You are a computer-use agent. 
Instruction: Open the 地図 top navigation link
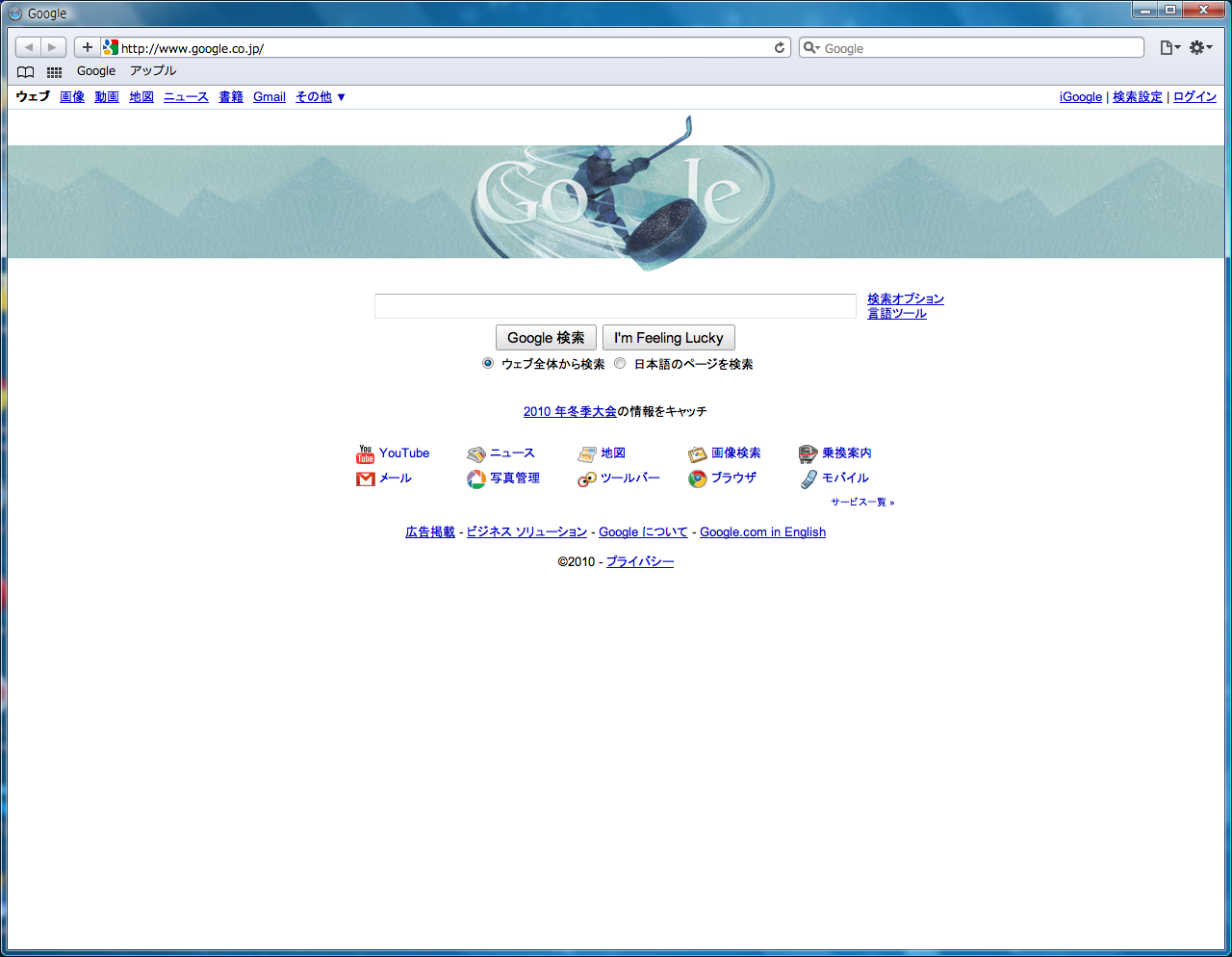pyautogui.click(x=141, y=97)
